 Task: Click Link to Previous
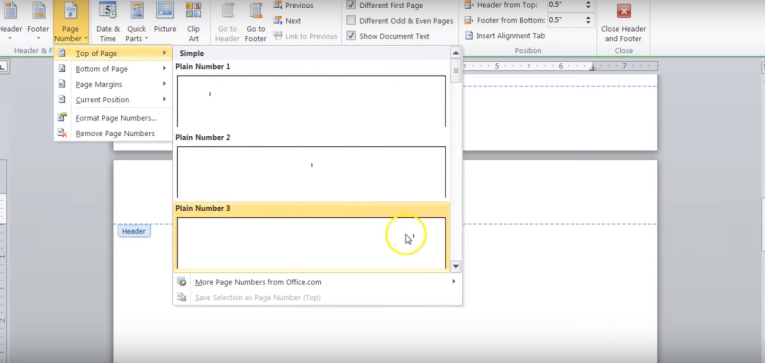tap(305, 36)
